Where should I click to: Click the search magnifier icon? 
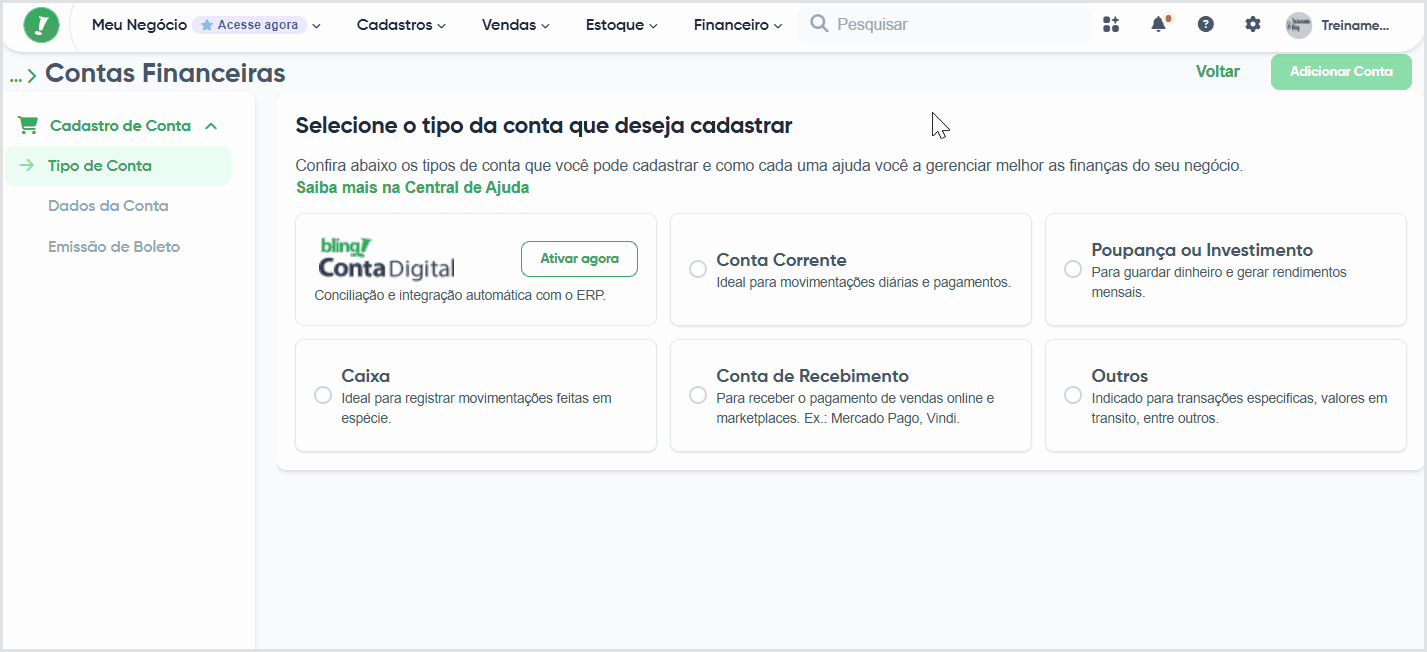click(x=819, y=24)
